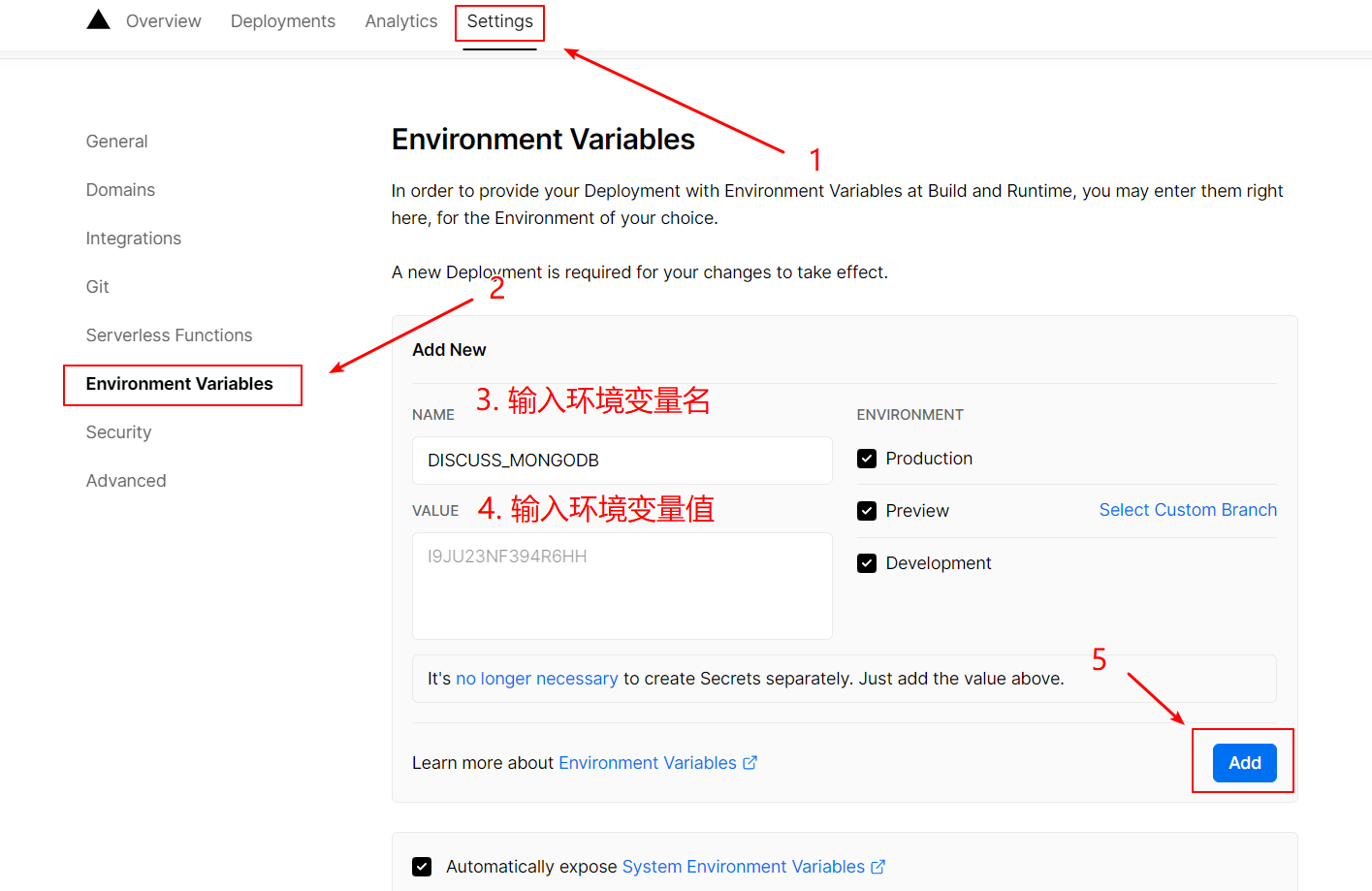This screenshot has width=1372, height=891.
Task: Click the Add button
Action: tap(1244, 762)
